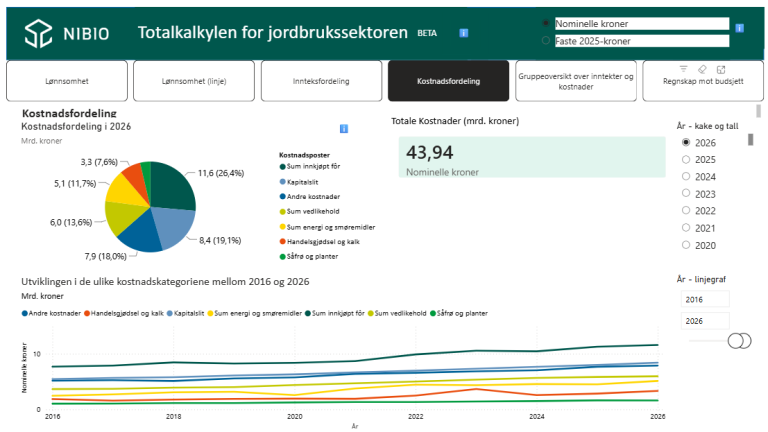Select year 2025 radio button
The image size is (768, 432).
686,159
